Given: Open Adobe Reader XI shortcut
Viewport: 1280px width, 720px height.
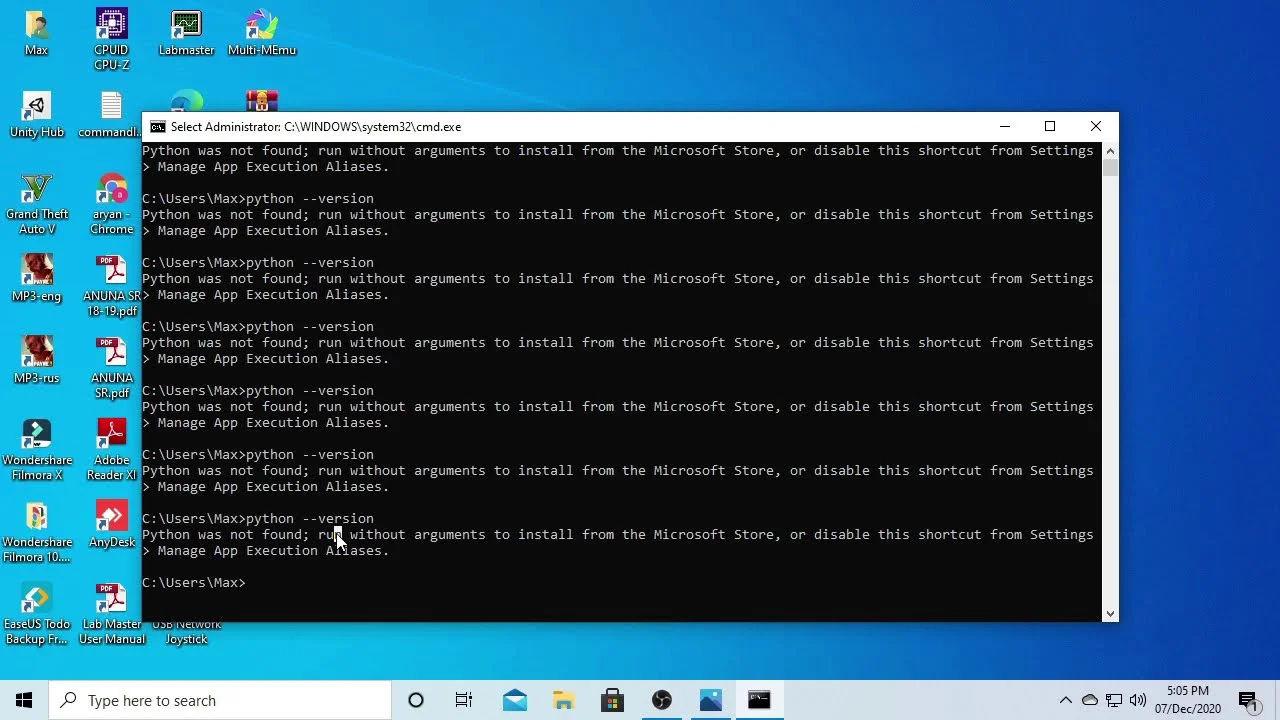Looking at the screenshot, I should coord(111,450).
